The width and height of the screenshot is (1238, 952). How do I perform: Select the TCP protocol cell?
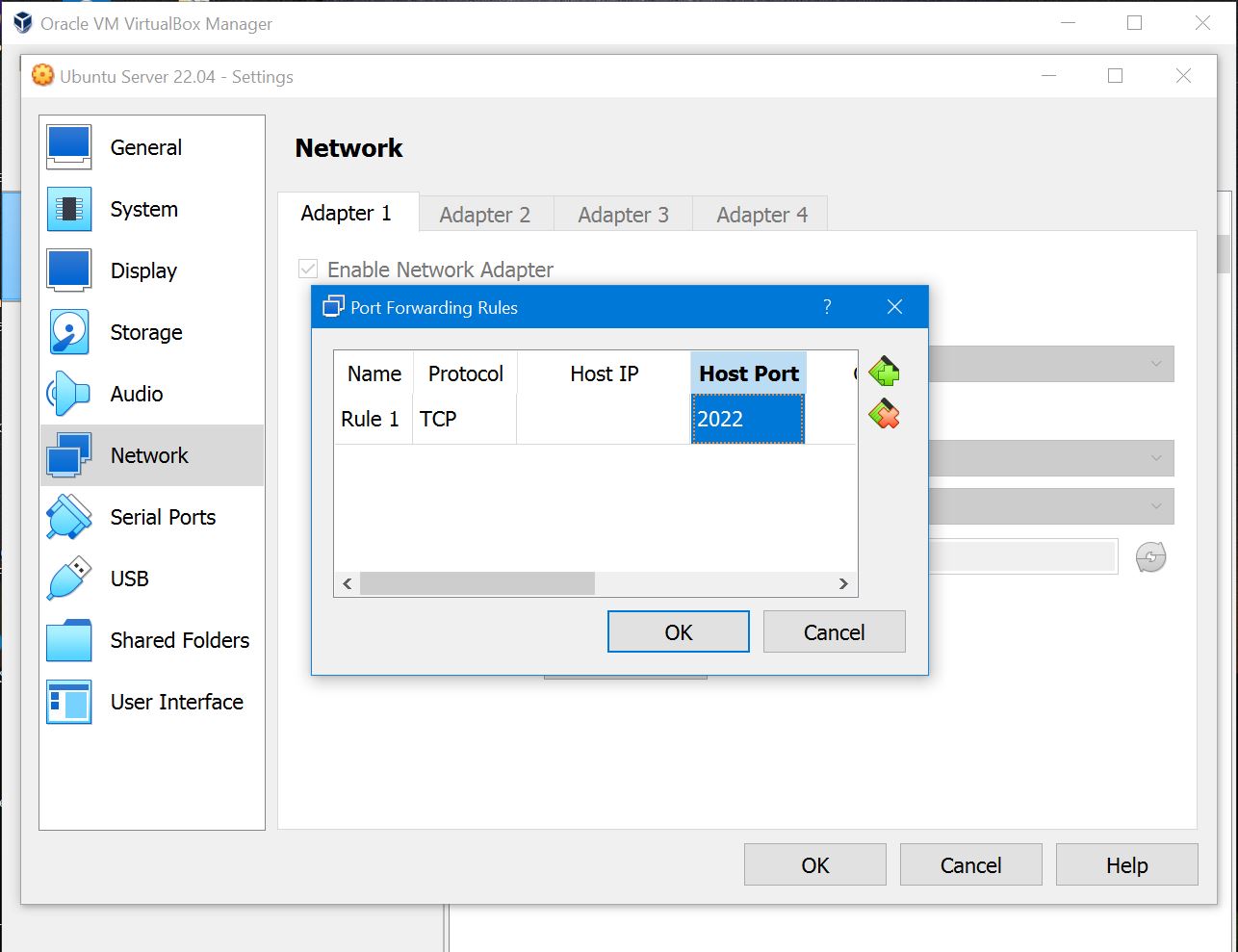[x=465, y=419]
